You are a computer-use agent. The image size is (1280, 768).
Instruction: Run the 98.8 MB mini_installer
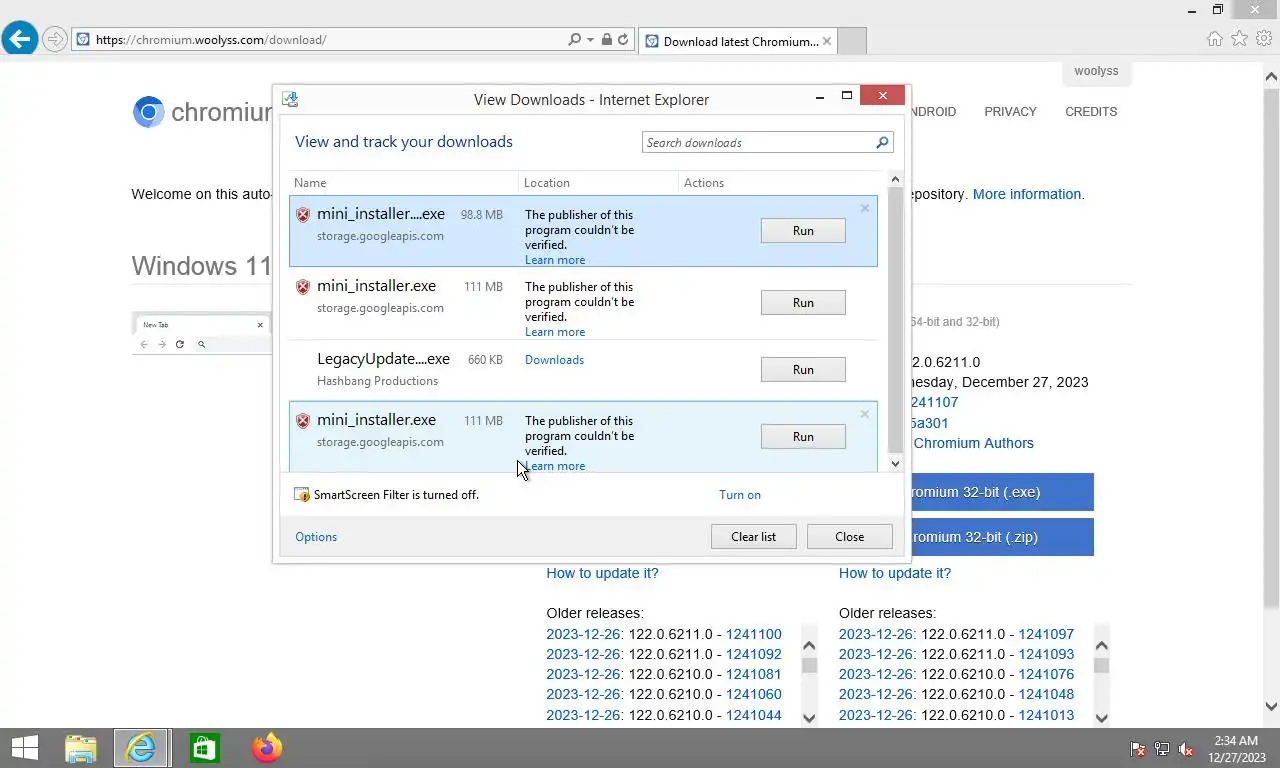(x=803, y=231)
